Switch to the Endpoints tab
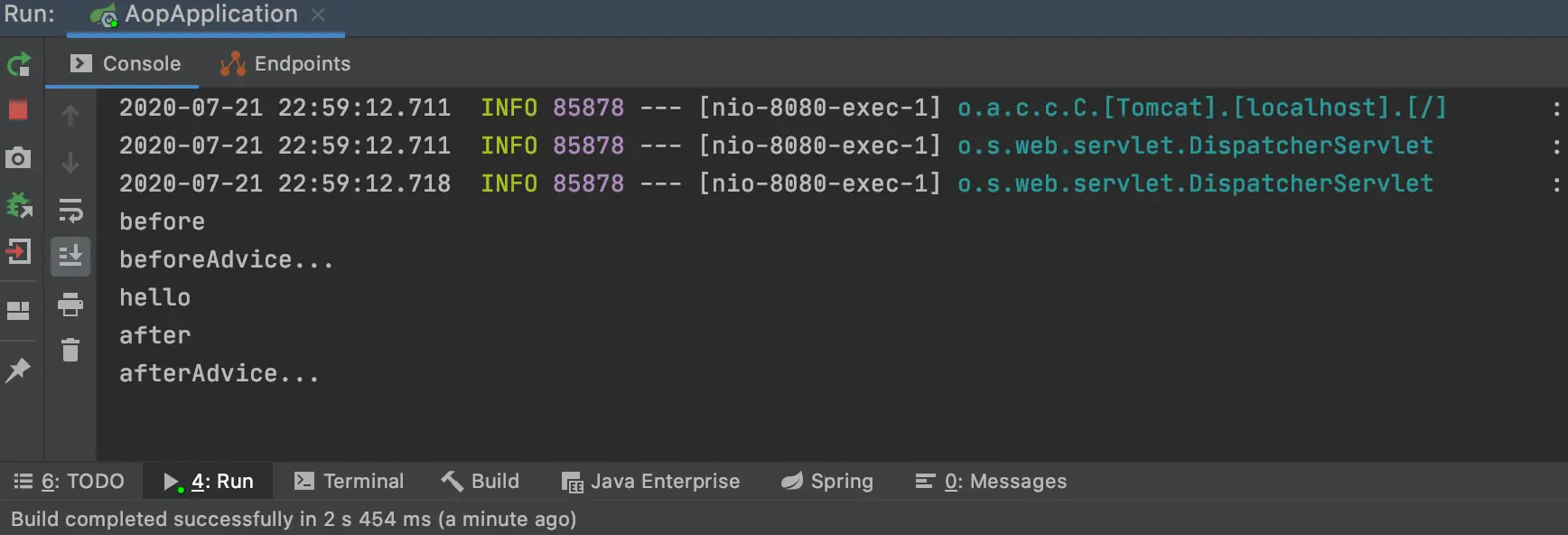Viewport: 1568px width, 535px height. (285, 64)
